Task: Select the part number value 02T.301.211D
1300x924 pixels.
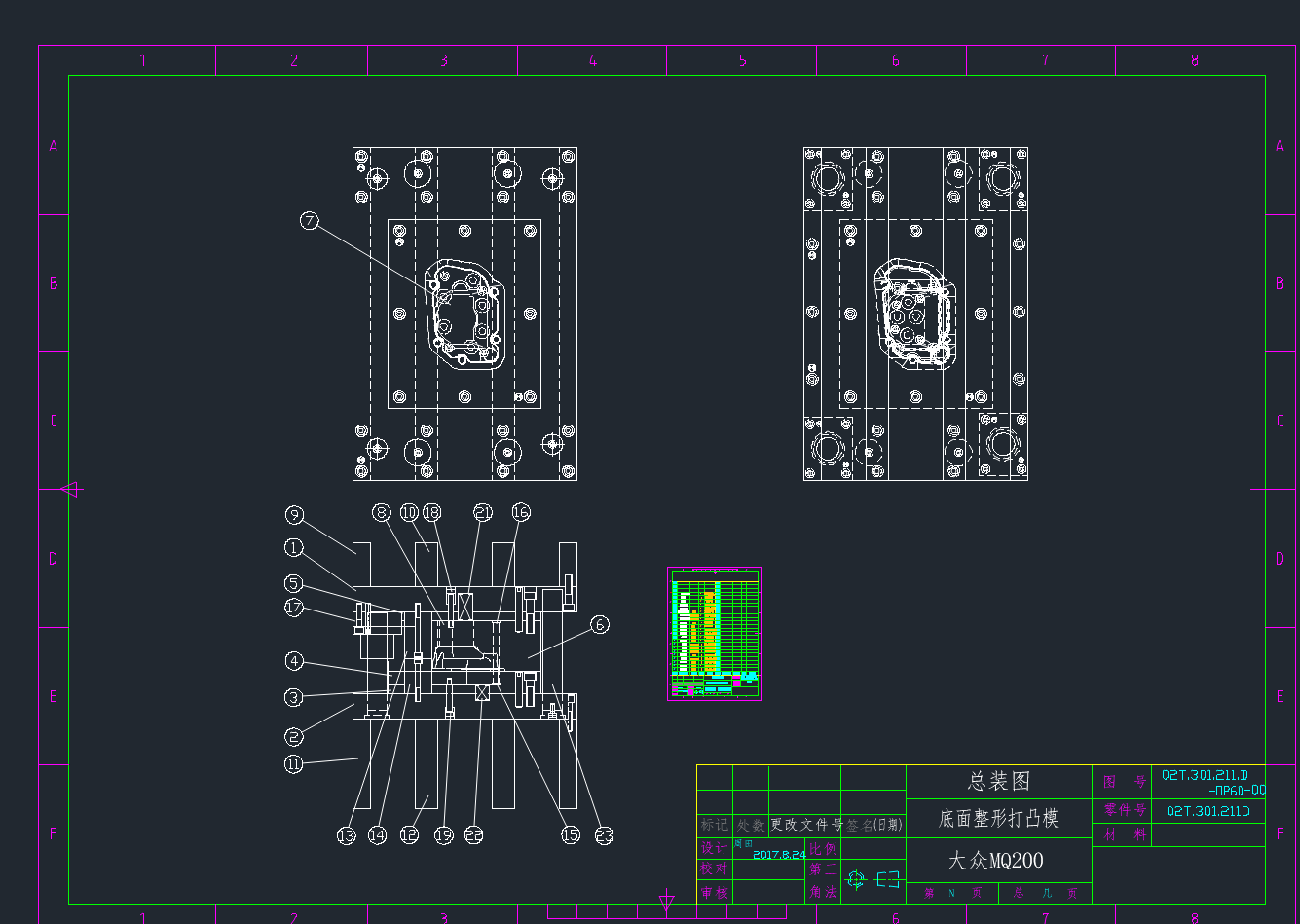Action: pos(1208,811)
